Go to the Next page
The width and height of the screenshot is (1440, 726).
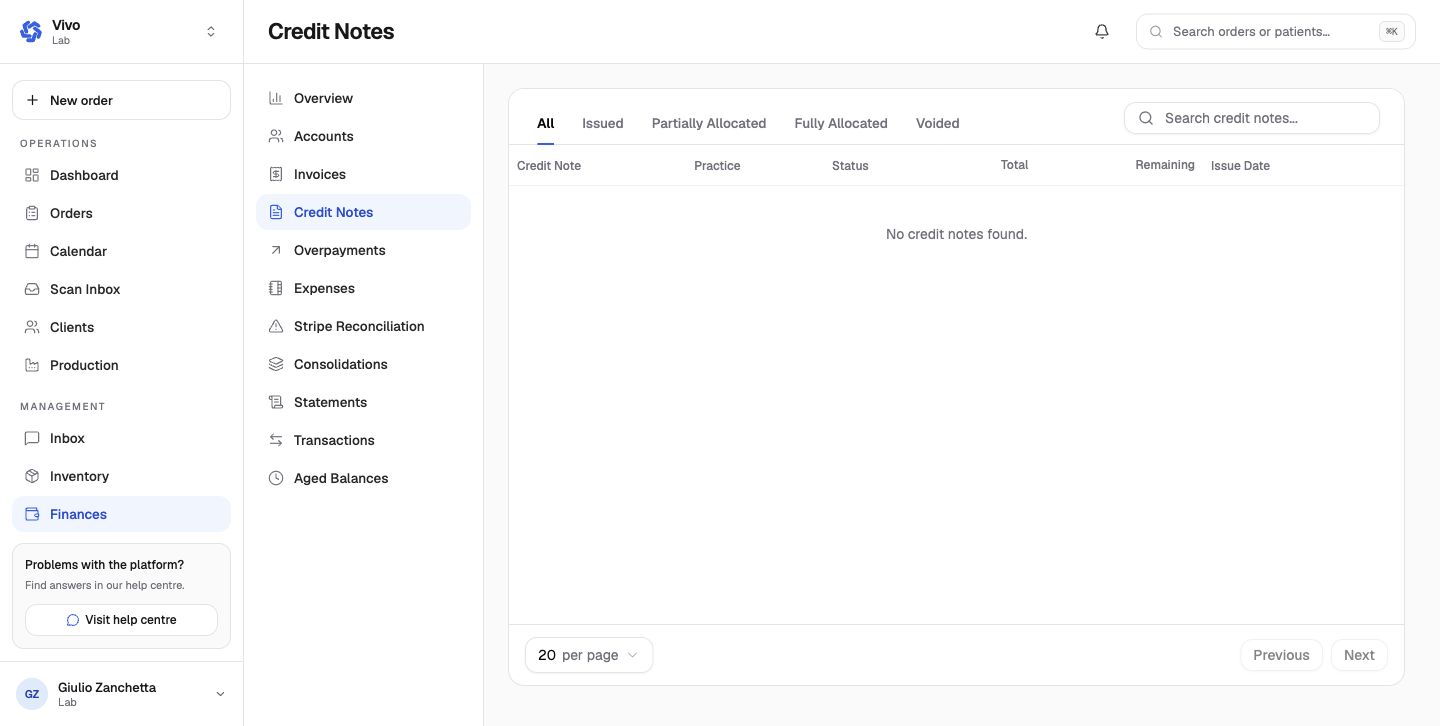point(1359,655)
